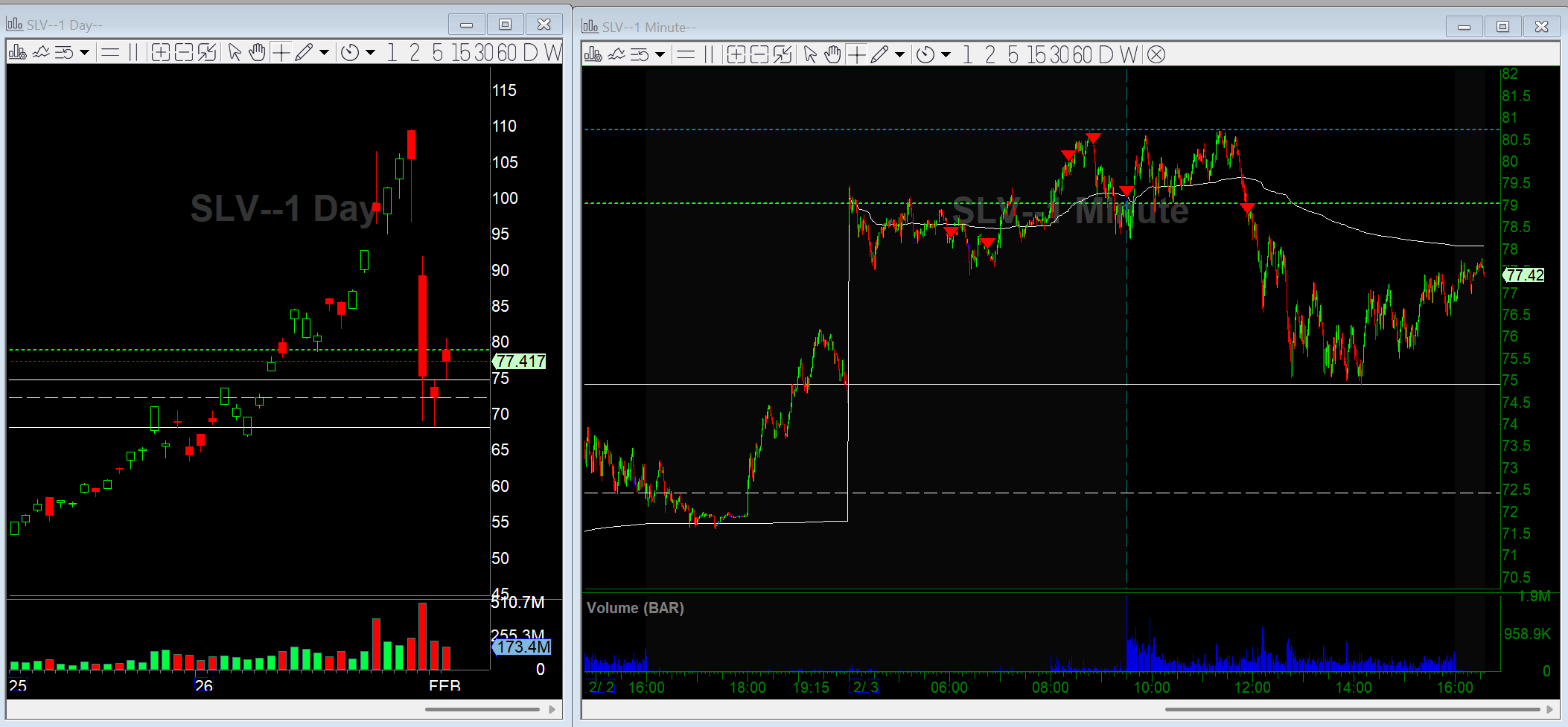Image resolution: width=1568 pixels, height=727 pixels.
Task: Switch Day window chart to 60 minute interval
Action: [x=507, y=53]
